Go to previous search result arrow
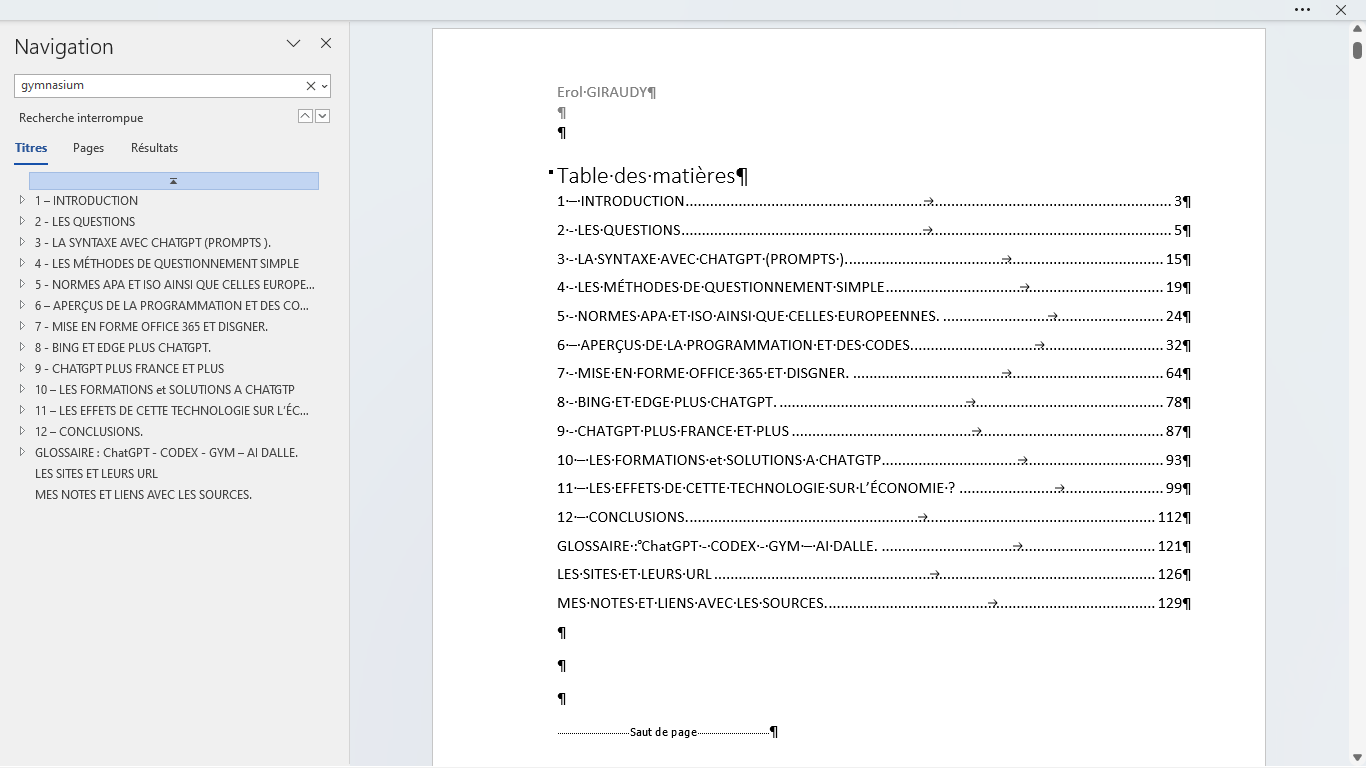 305,116
